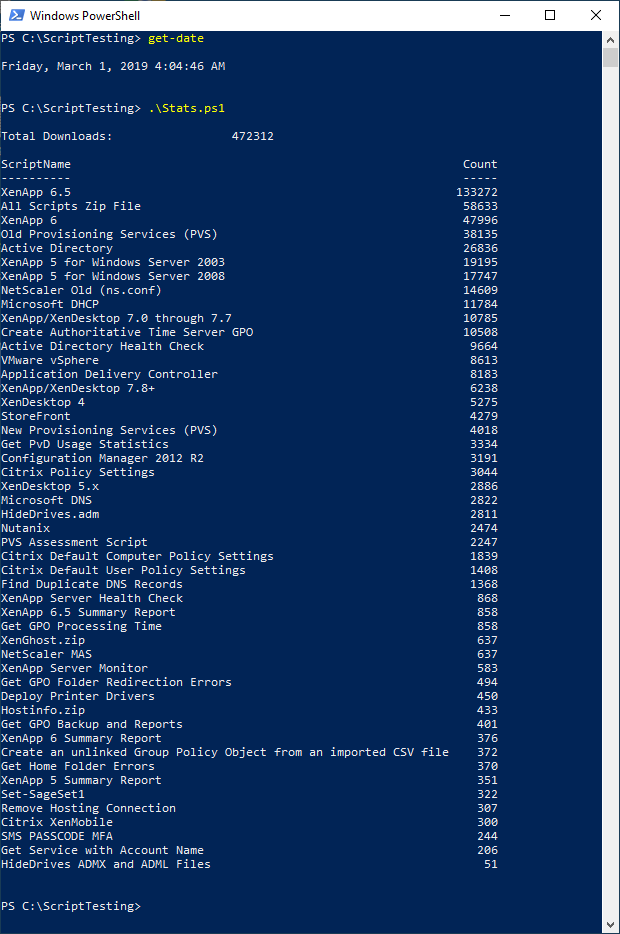
Task: Click the Total Downloads value 472312
Action: click(252, 136)
